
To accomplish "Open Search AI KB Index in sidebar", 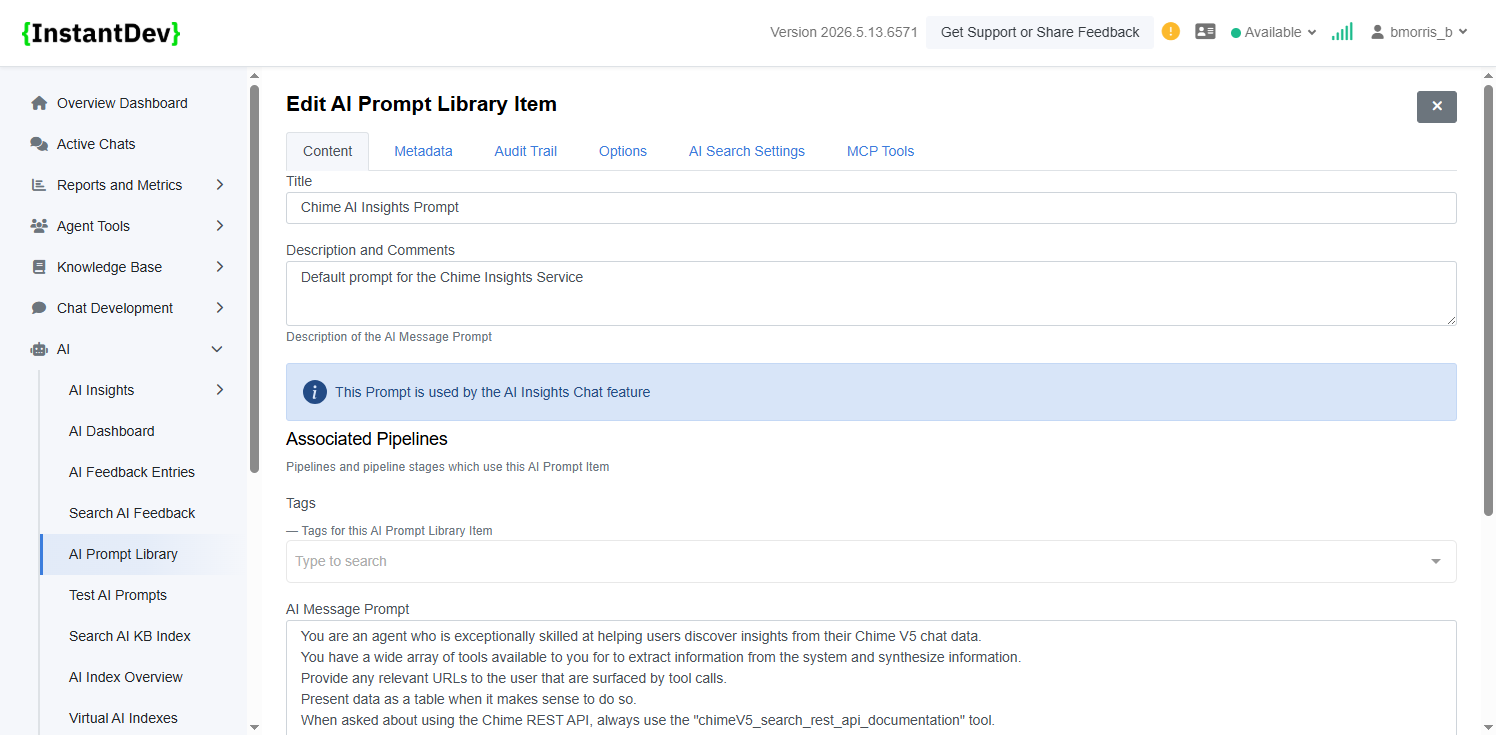I will coord(130,636).
